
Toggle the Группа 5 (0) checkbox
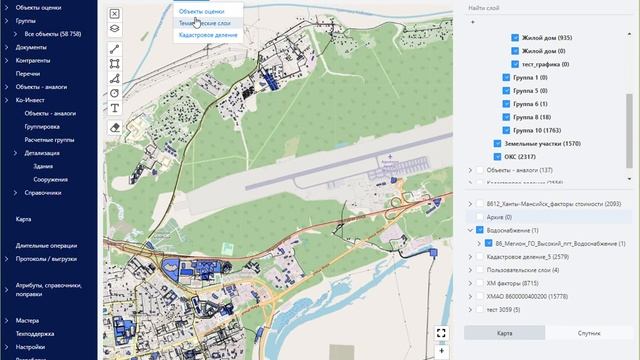506,91
